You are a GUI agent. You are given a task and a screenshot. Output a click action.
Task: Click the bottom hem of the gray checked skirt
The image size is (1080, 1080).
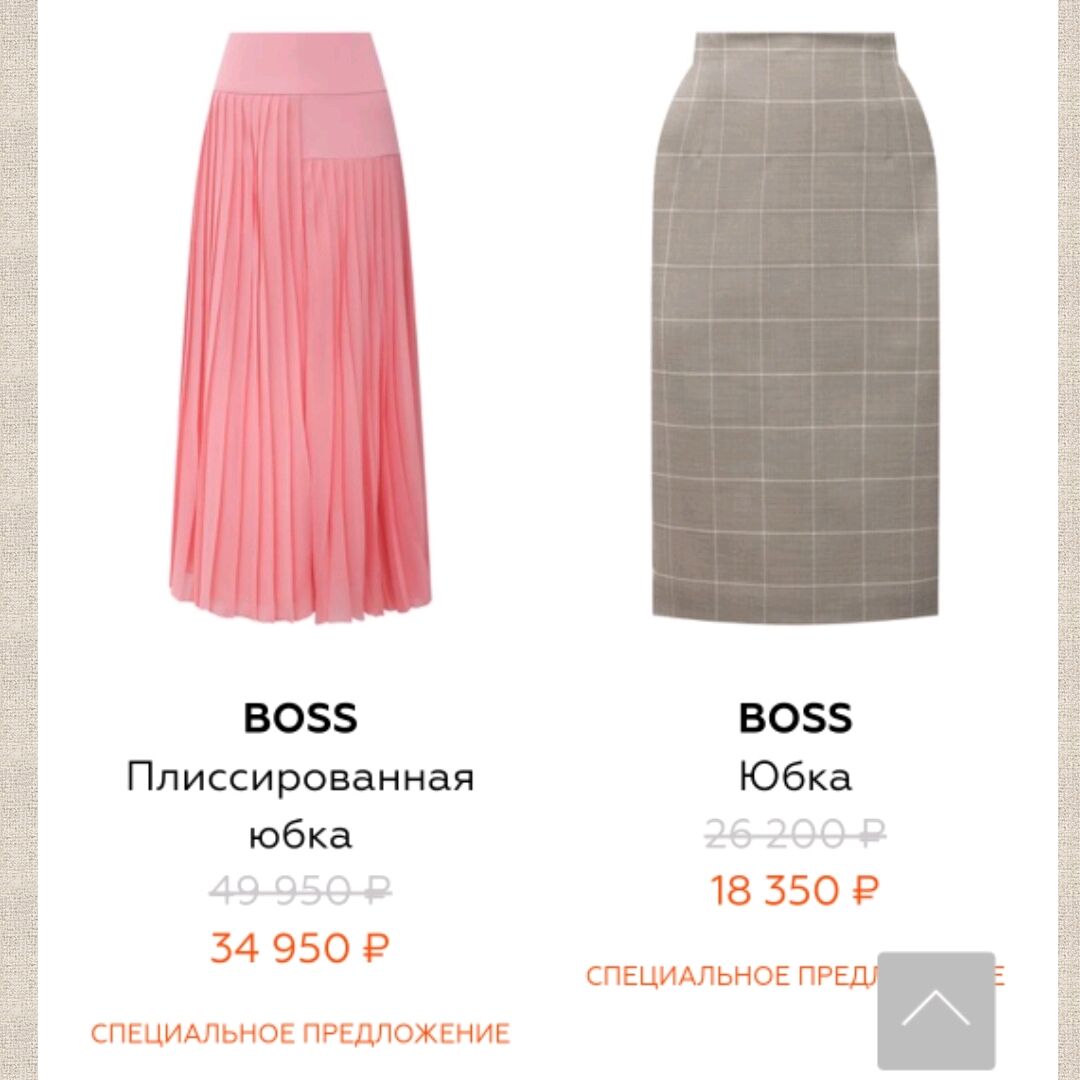pyautogui.click(x=795, y=606)
